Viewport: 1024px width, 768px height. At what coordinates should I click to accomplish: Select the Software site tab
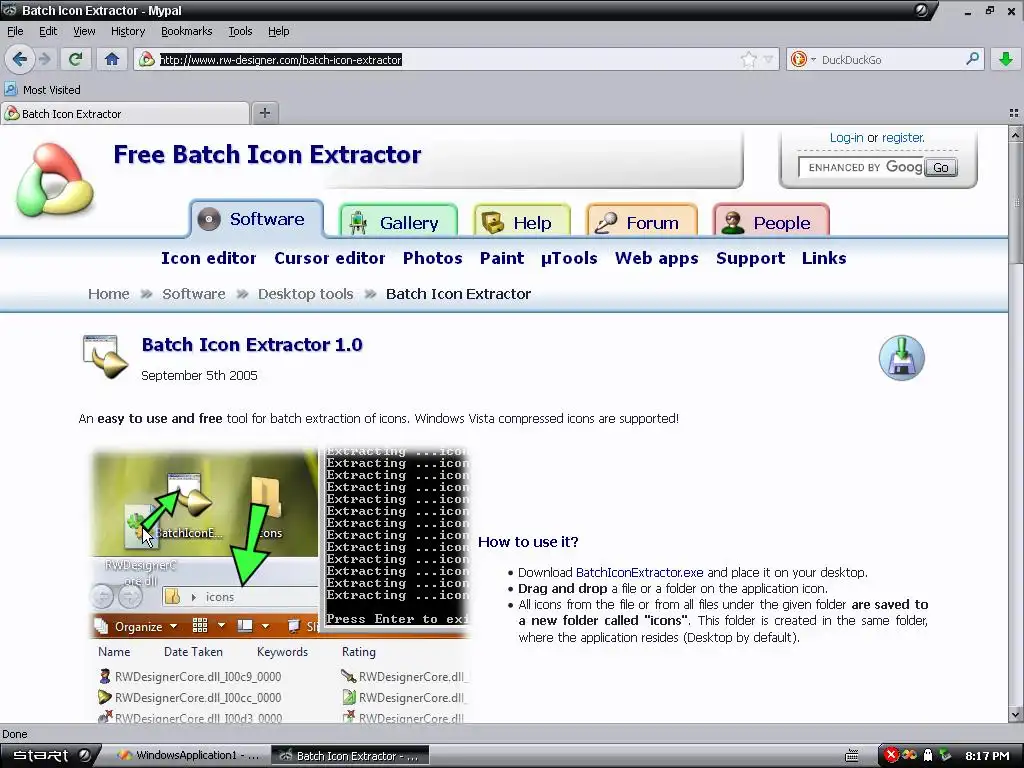pyautogui.click(x=257, y=219)
